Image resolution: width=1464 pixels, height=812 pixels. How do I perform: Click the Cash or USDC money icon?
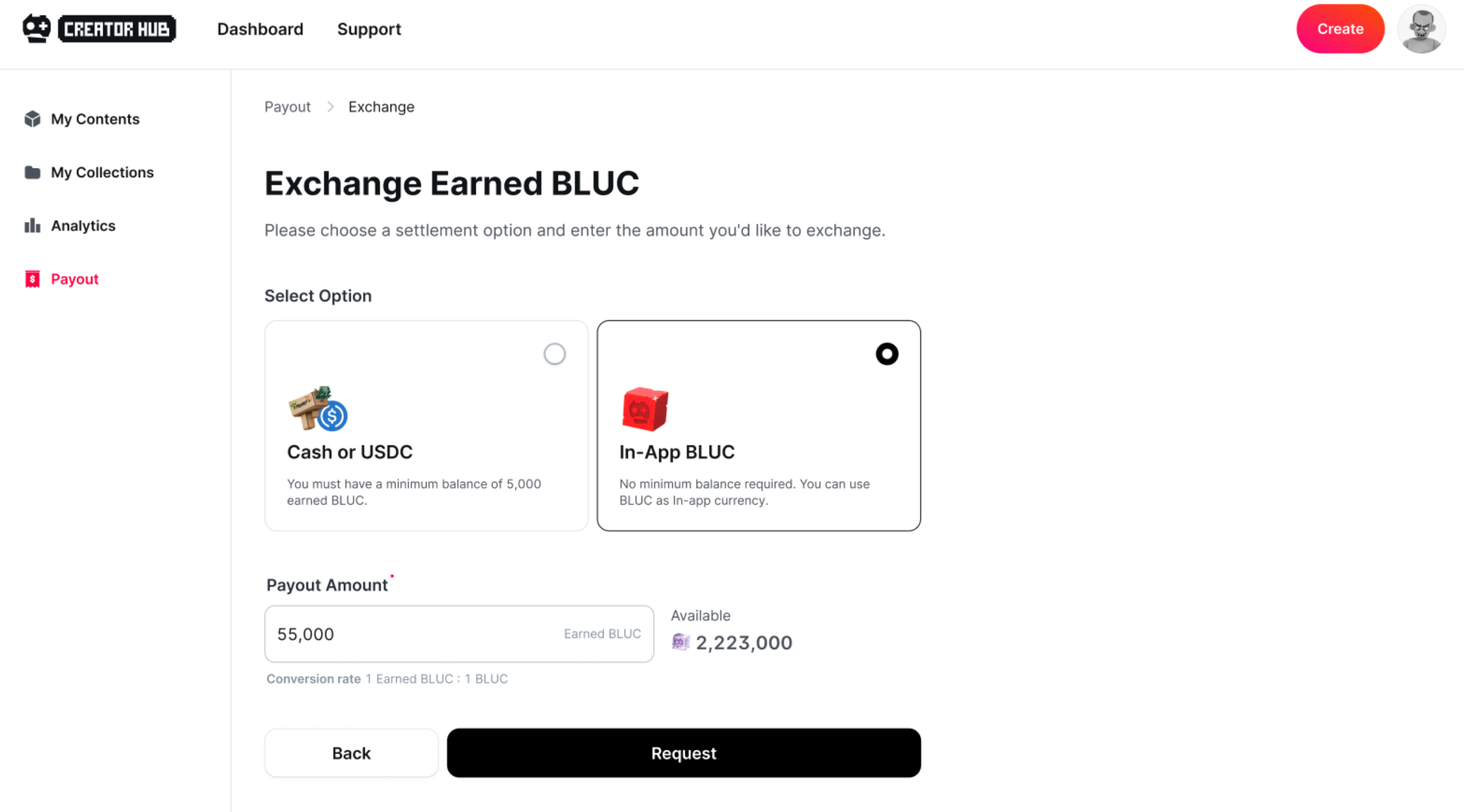pos(318,409)
